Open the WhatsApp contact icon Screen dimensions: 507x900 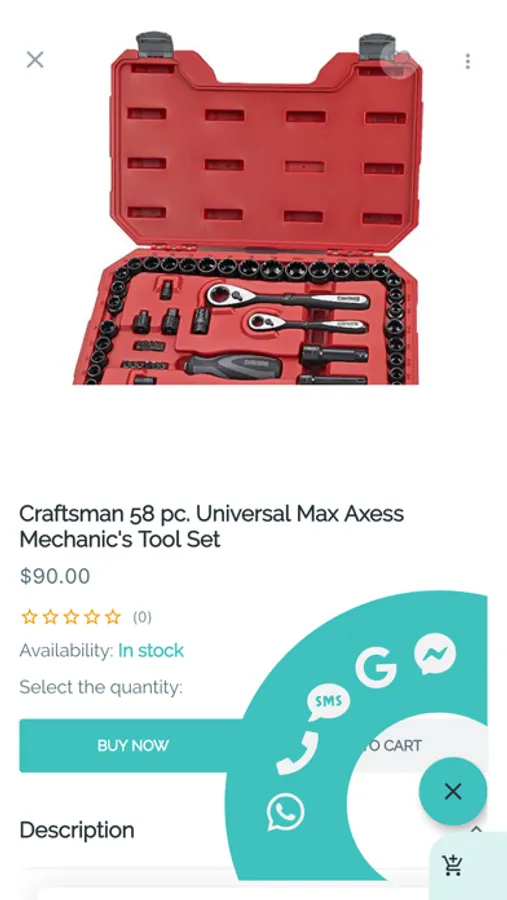[x=285, y=811]
